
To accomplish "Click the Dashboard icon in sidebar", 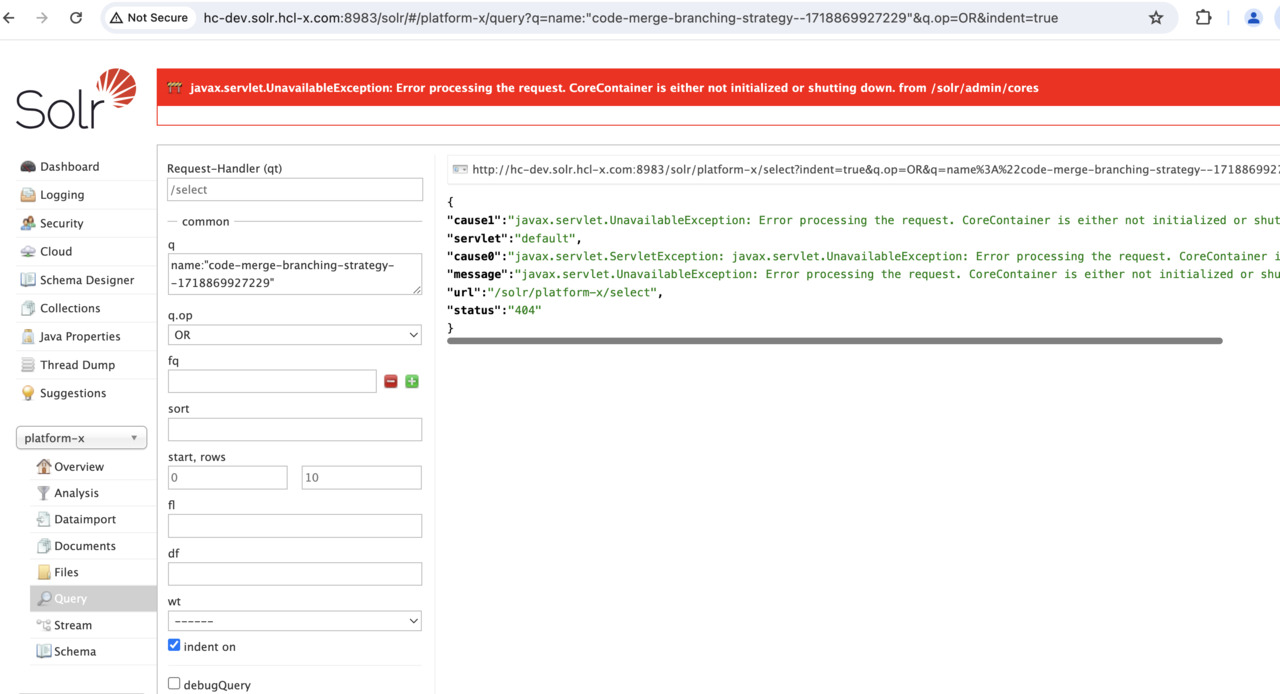I will (x=28, y=167).
